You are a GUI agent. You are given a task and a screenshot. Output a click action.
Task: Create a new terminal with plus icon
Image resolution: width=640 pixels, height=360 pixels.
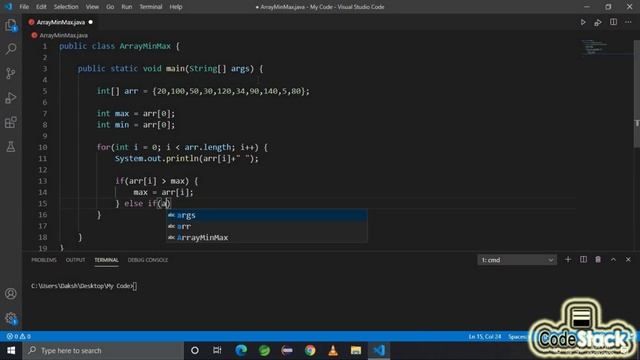pyautogui.click(x=568, y=260)
